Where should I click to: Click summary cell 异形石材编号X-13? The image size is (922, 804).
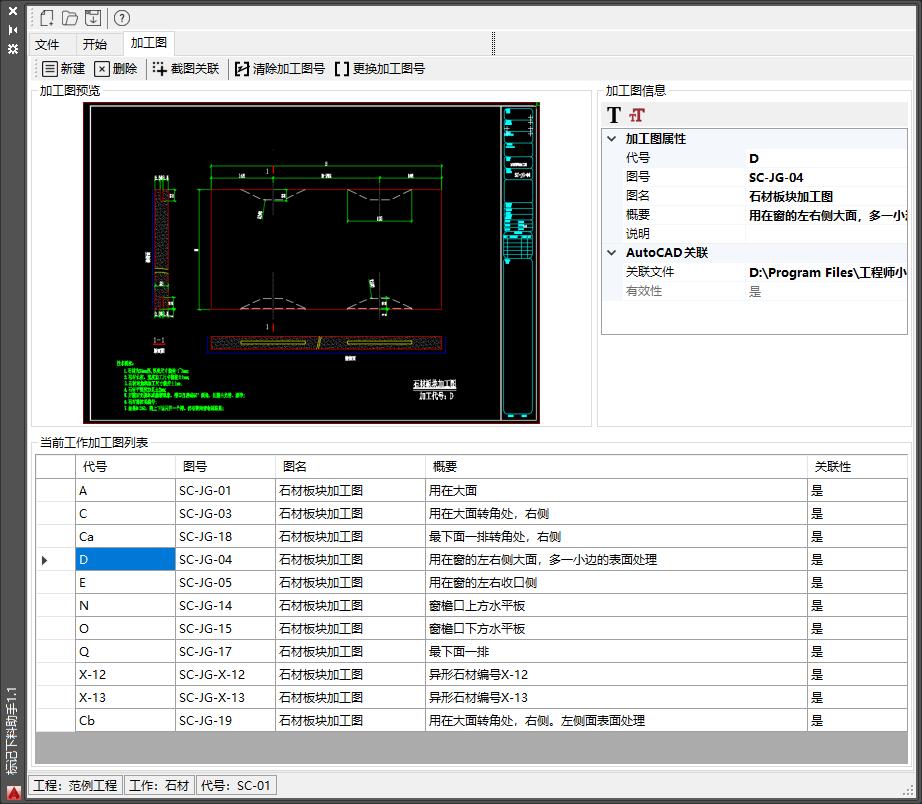[x=616, y=697]
